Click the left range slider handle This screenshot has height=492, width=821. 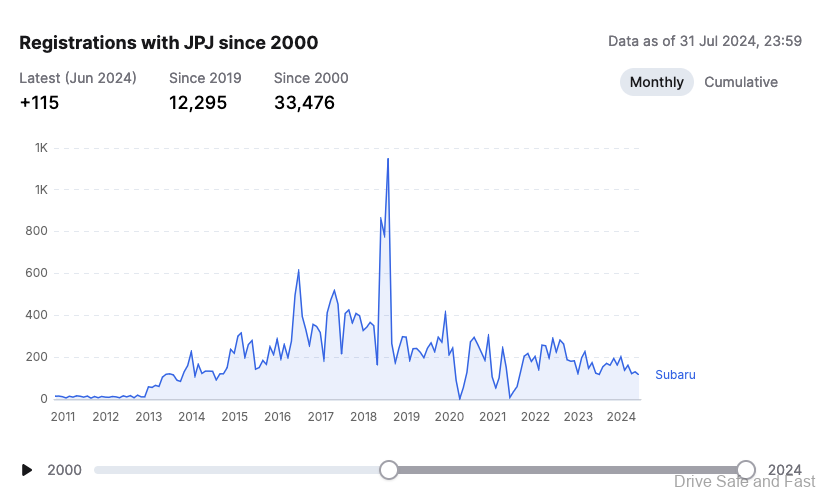coord(389,470)
